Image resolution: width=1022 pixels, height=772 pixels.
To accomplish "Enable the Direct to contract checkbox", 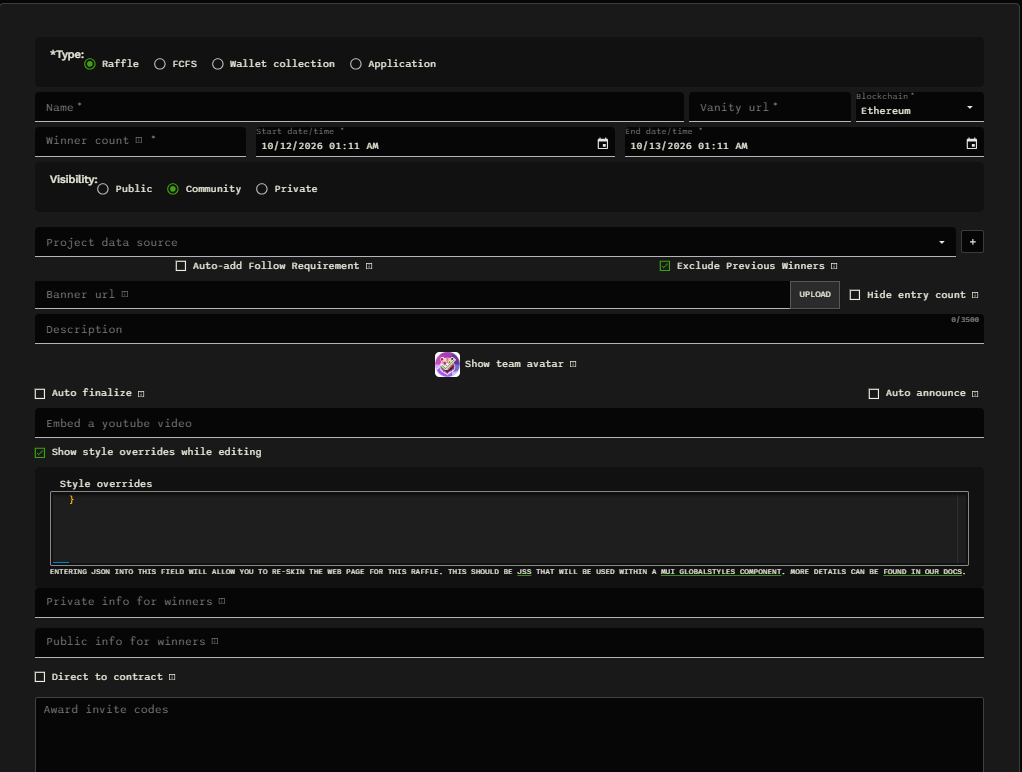I will (x=40, y=677).
